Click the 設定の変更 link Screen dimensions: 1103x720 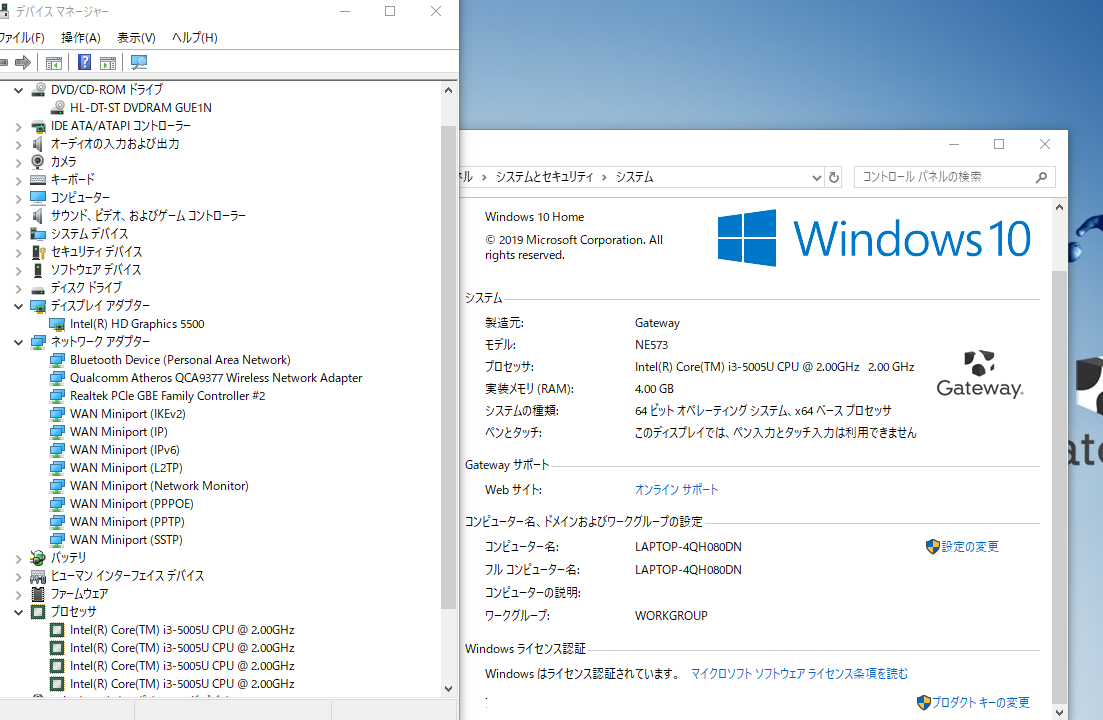[x=970, y=546]
